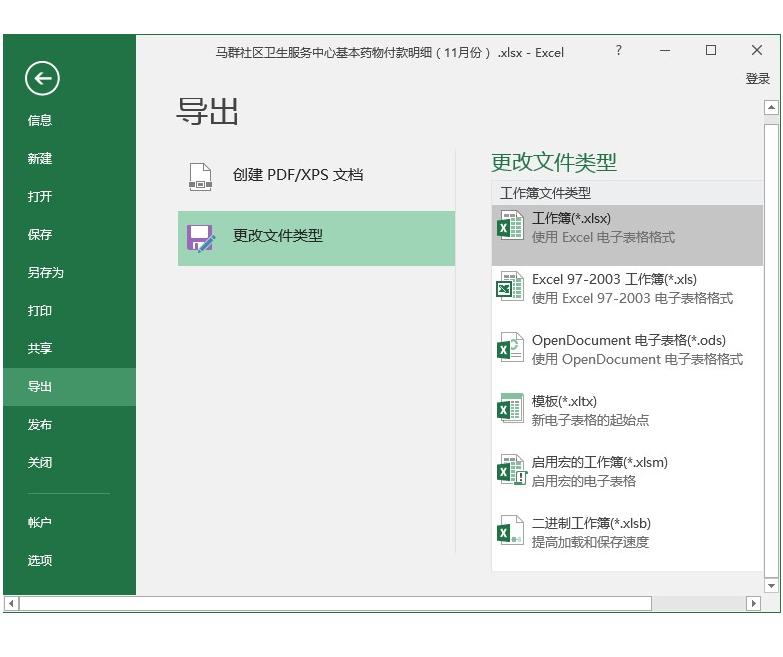The width and height of the screenshot is (783, 657).
Task: Click the vertical scrollbar down arrow
Action: [771, 585]
